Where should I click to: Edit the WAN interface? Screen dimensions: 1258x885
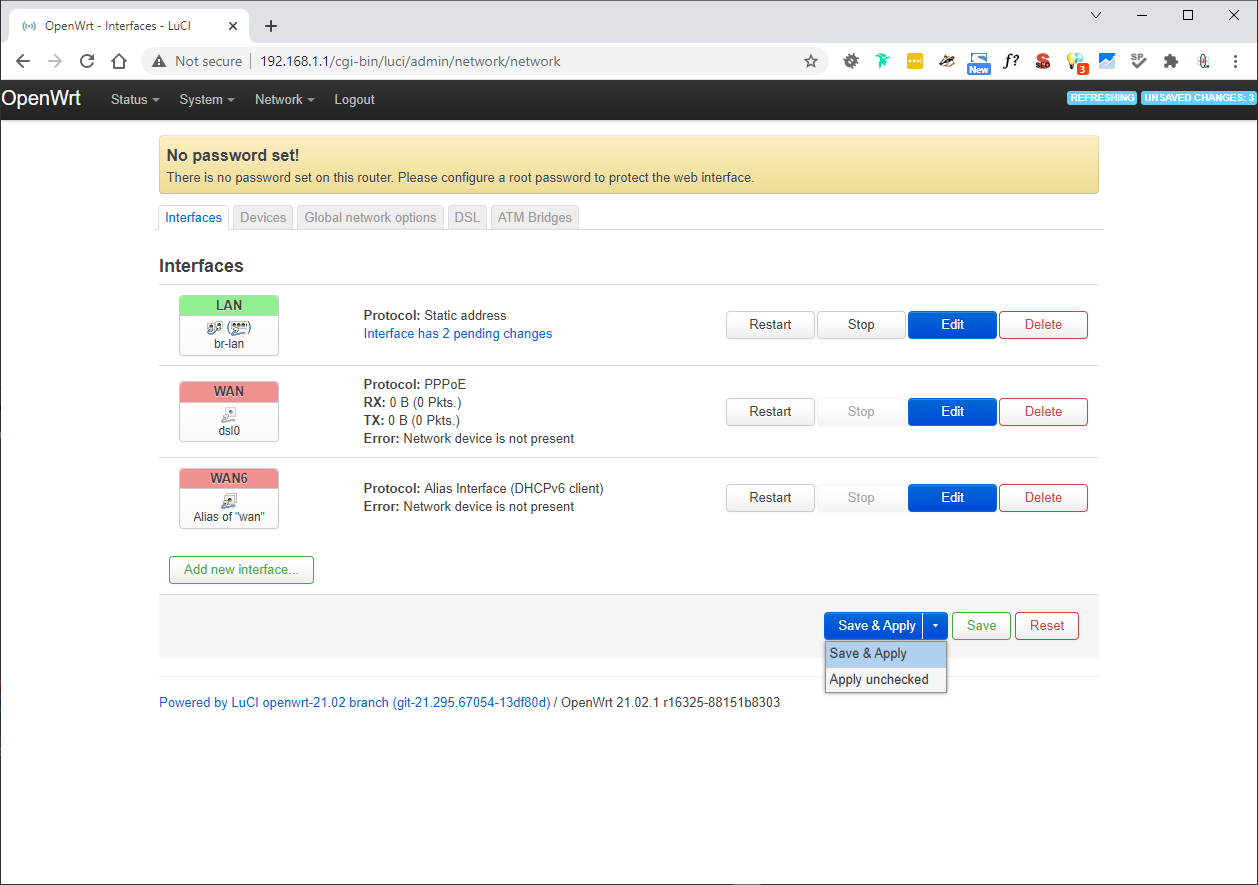click(952, 412)
